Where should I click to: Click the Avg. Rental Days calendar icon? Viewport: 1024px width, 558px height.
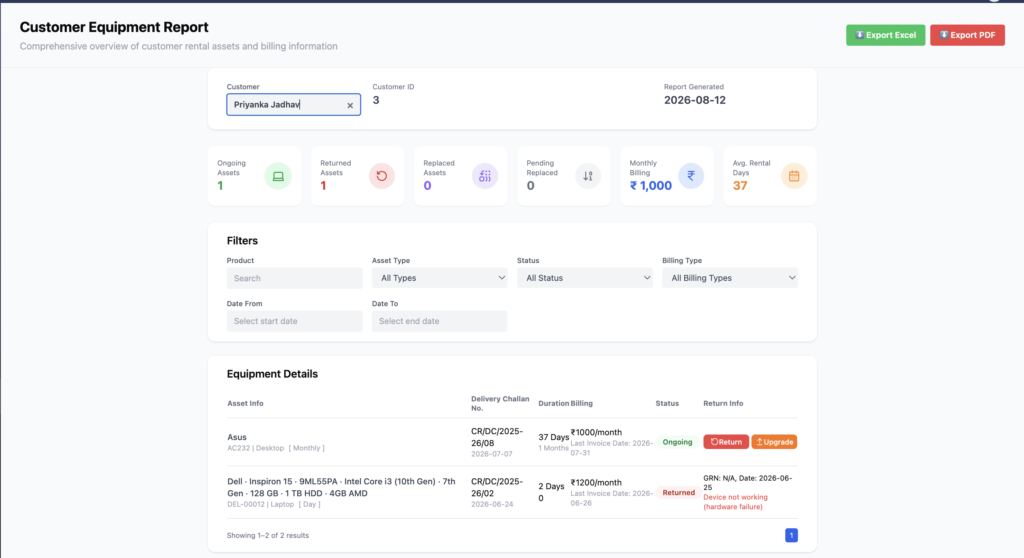794,176
